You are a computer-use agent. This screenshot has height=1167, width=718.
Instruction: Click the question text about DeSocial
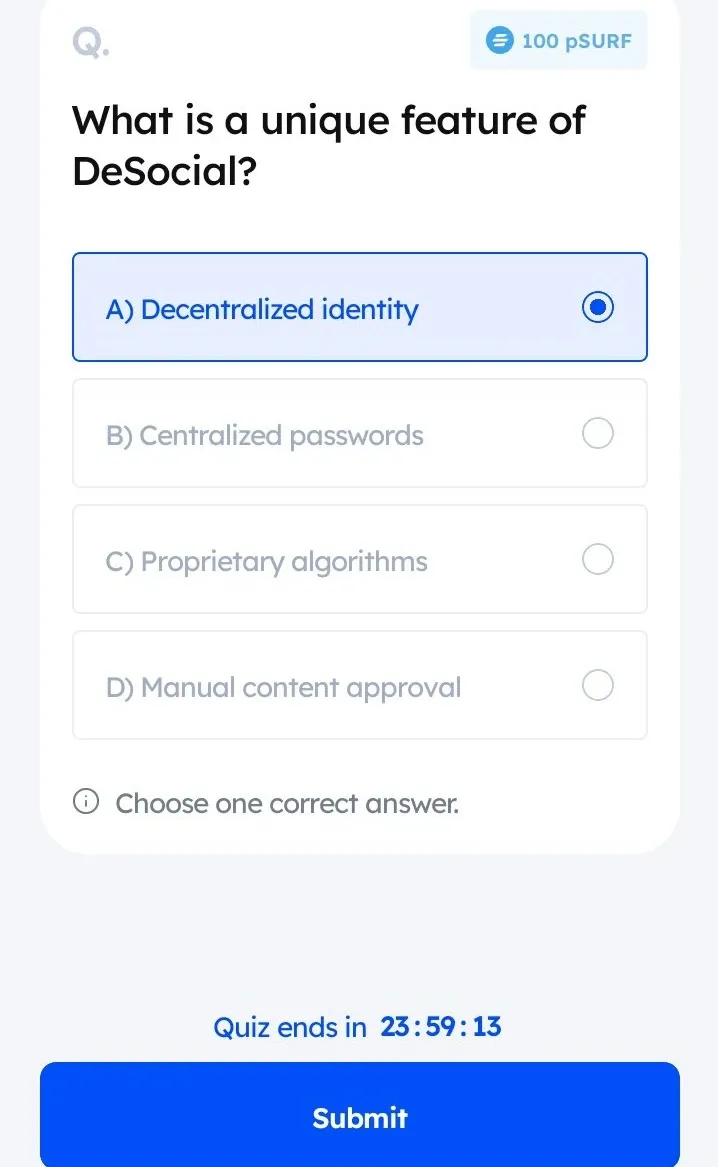tap(328, 145)
